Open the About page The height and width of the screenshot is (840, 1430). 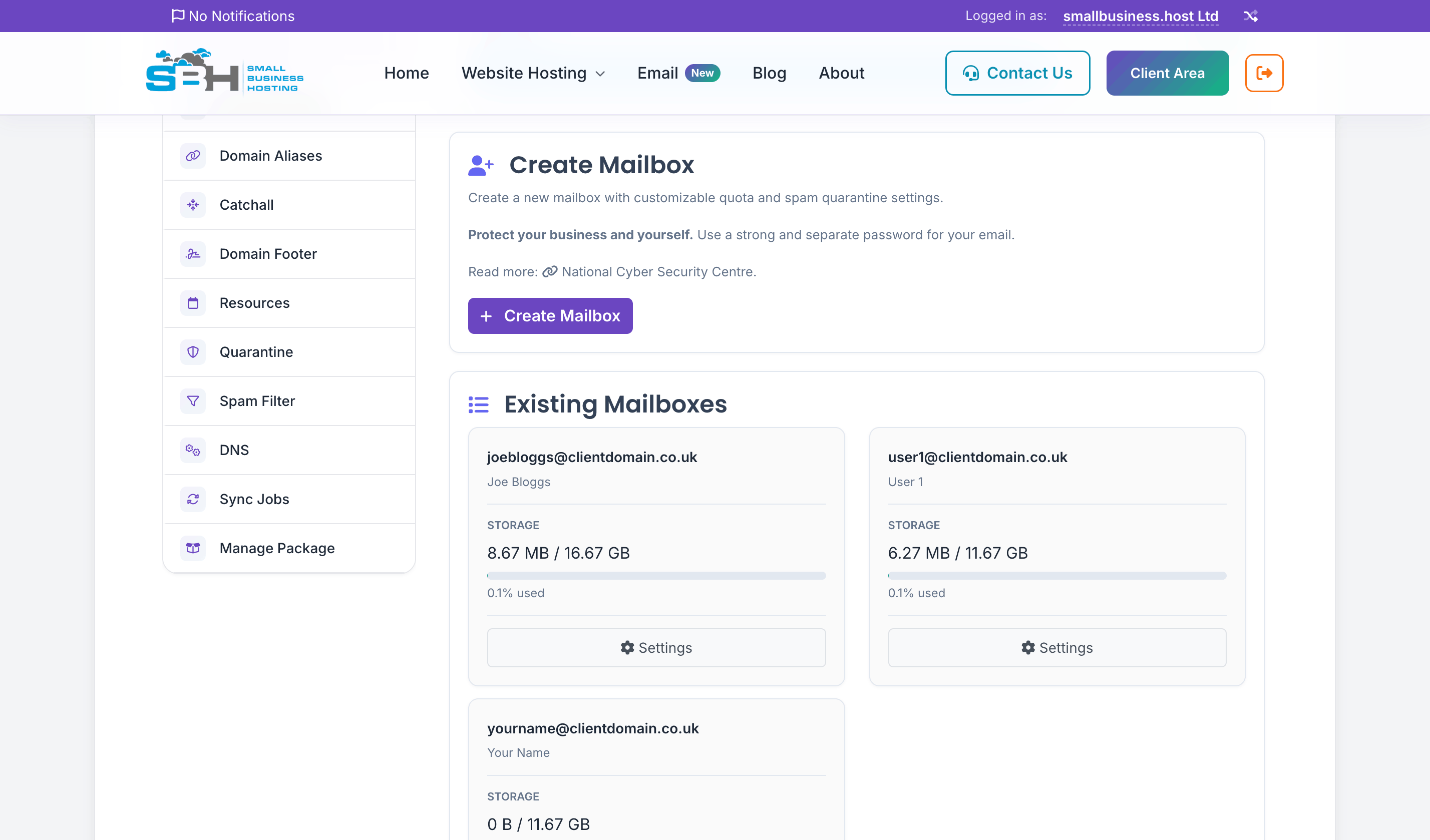841,73
